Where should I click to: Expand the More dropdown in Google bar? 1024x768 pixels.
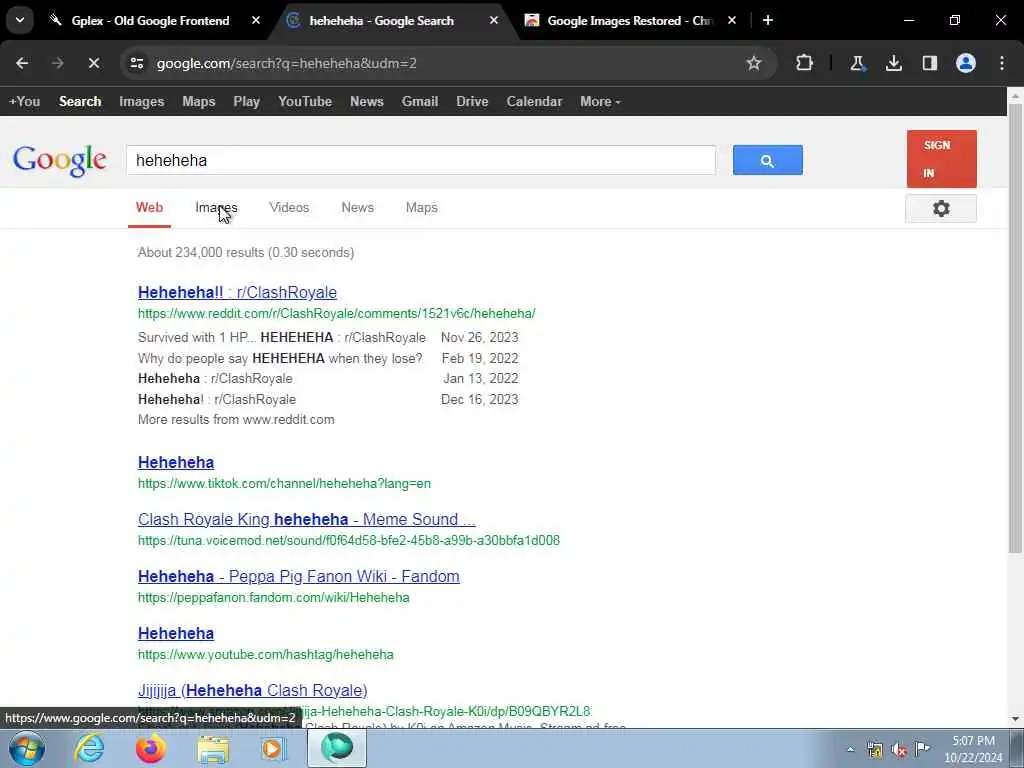click(600, 102)
